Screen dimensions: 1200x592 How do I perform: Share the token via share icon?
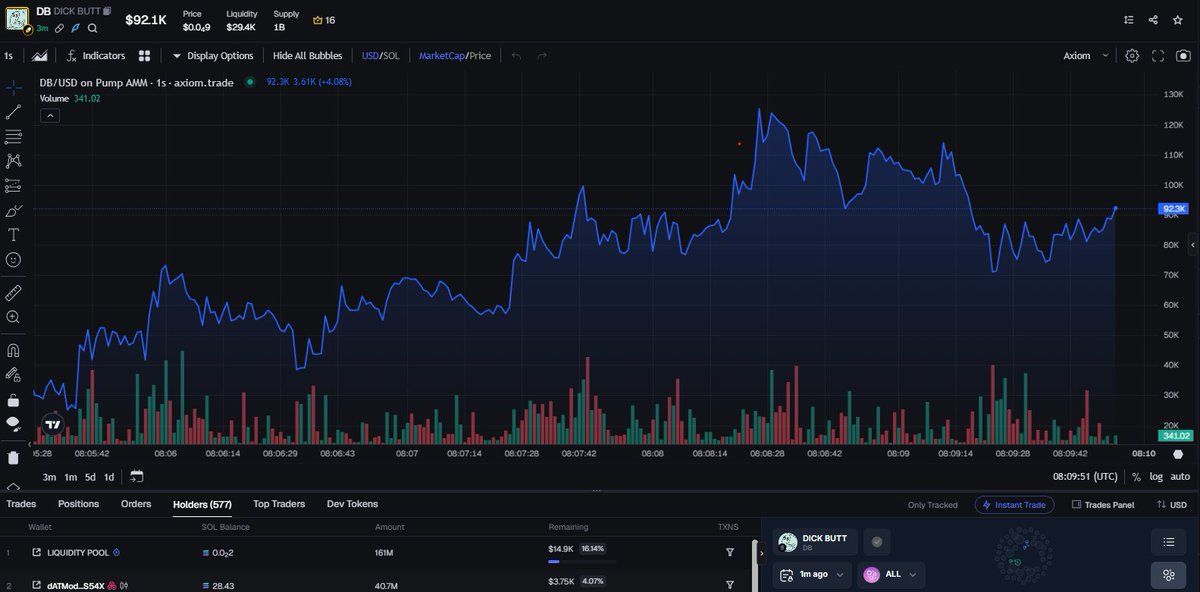(x=1153, y=20)
